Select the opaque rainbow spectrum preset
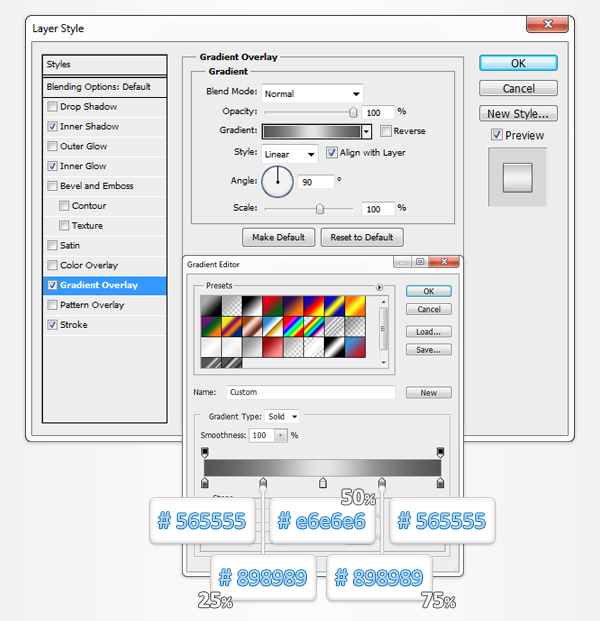This screenshot has width=600, height=621. (x=293, y=326)
